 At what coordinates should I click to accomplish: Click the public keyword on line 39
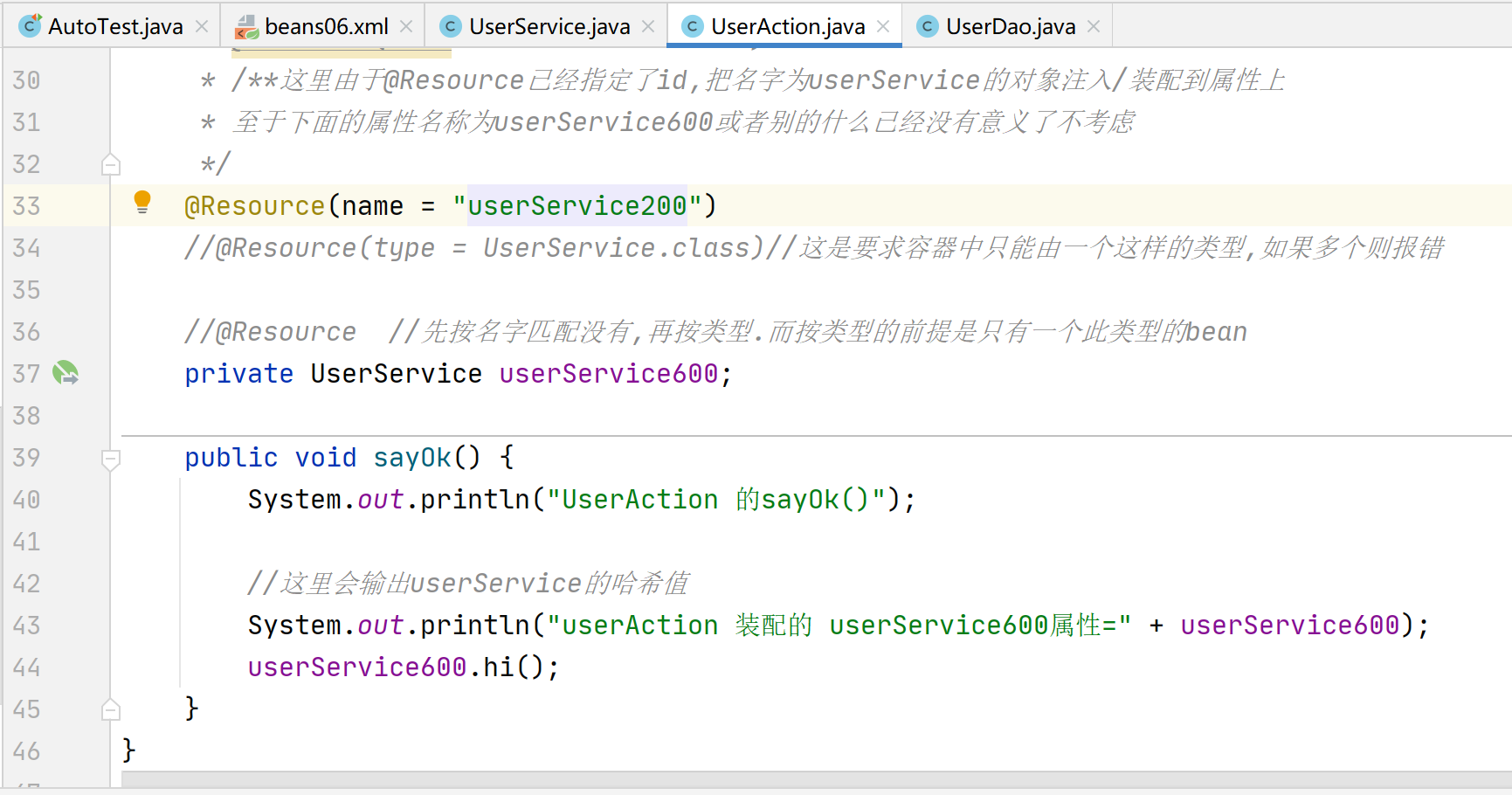231,458
